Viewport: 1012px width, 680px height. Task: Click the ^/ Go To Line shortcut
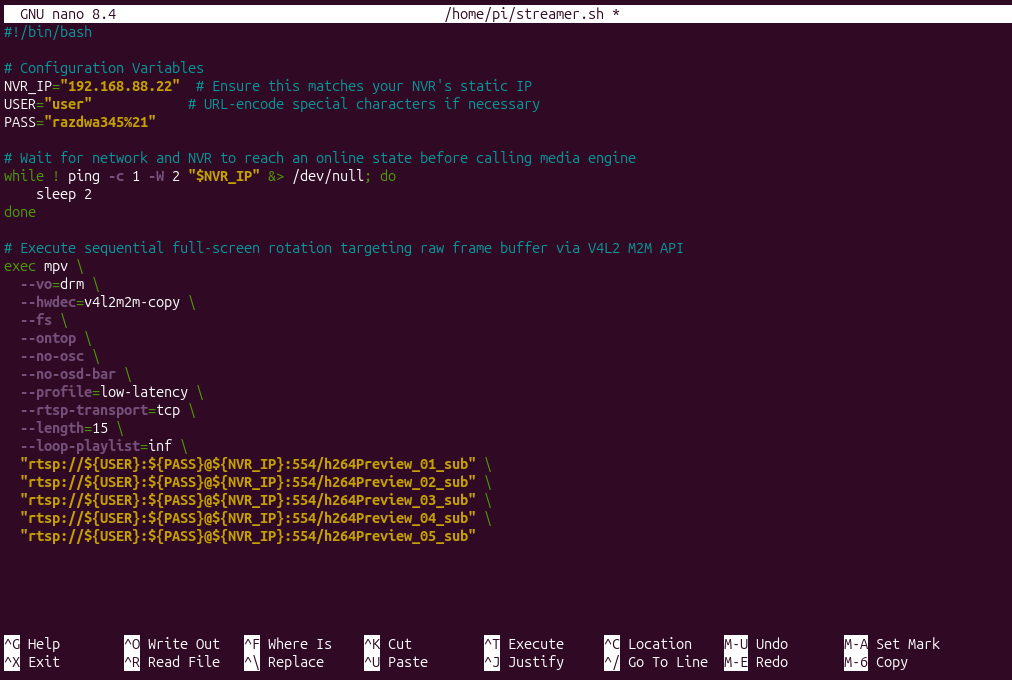pos(656,662)
